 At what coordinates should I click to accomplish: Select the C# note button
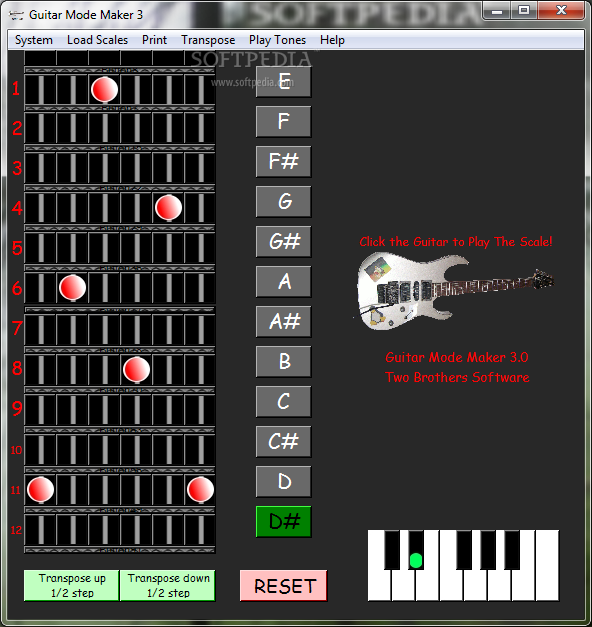[x=284, y=441]
